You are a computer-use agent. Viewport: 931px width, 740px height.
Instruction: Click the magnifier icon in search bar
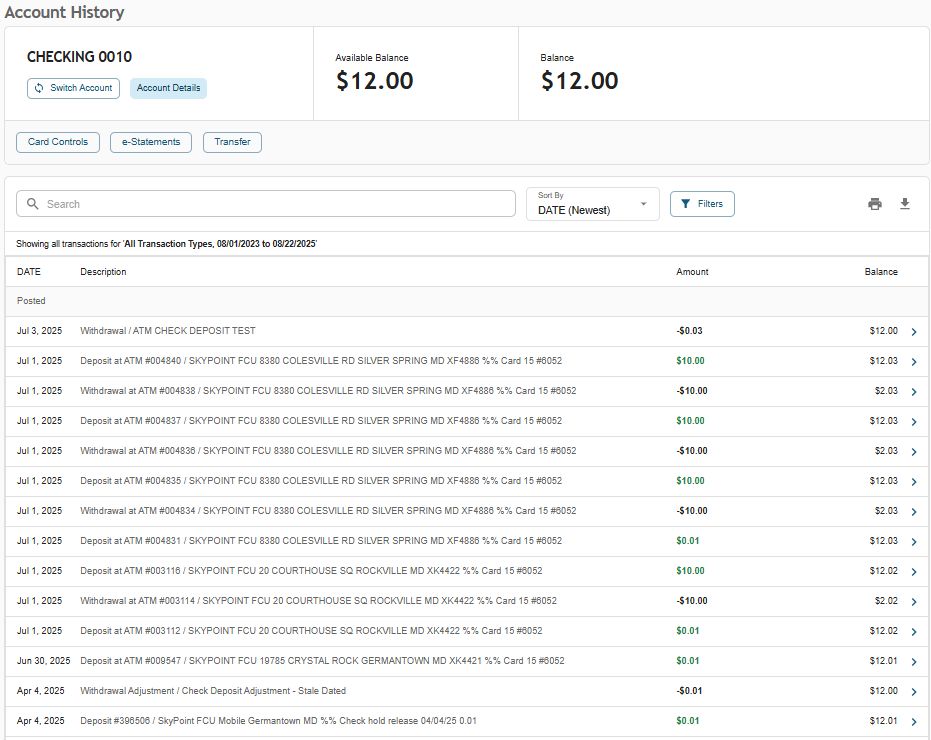pos(33,204)
